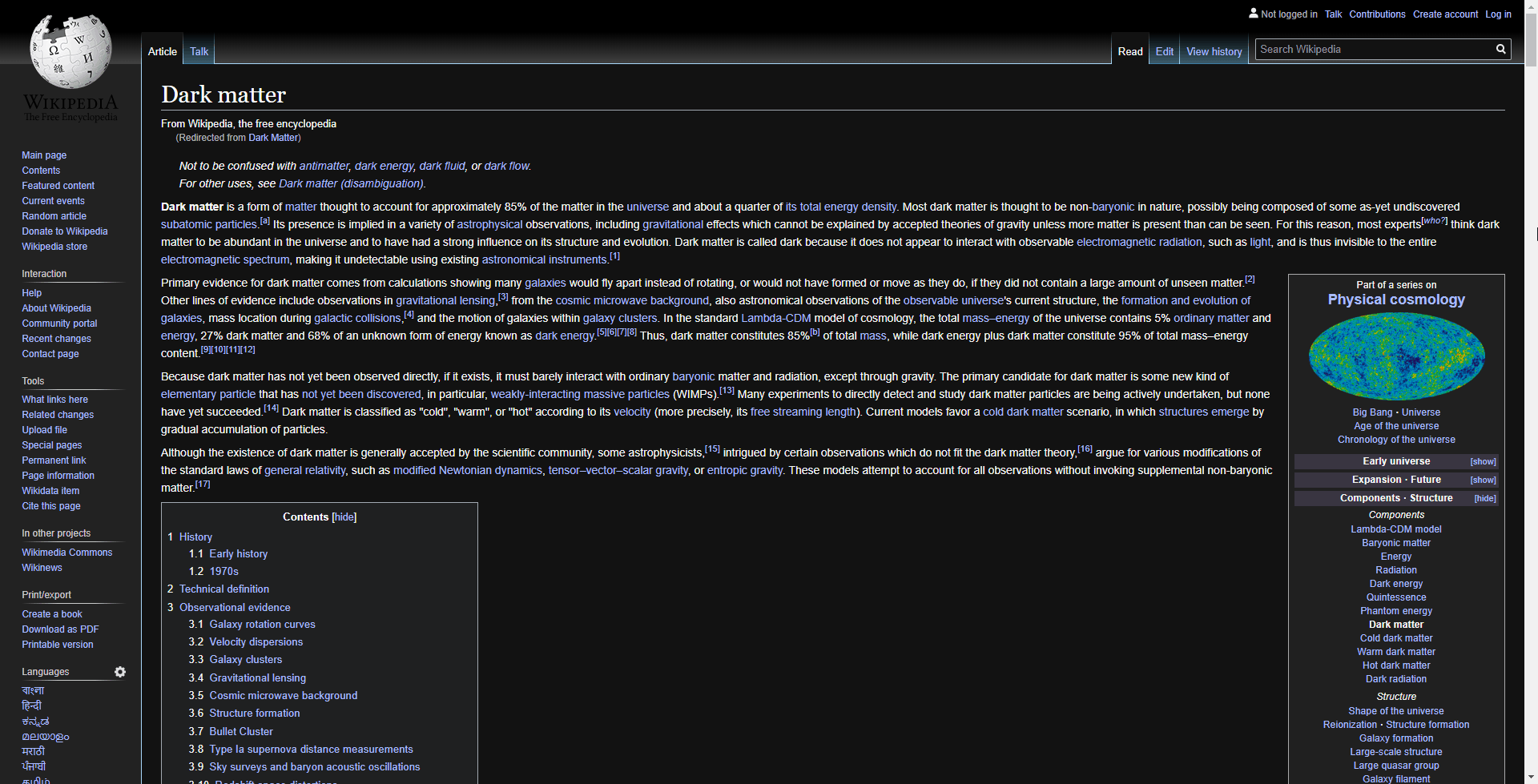Select Download as PDF
Viewport: 1538px width, 784px height.
coord(60,629)
